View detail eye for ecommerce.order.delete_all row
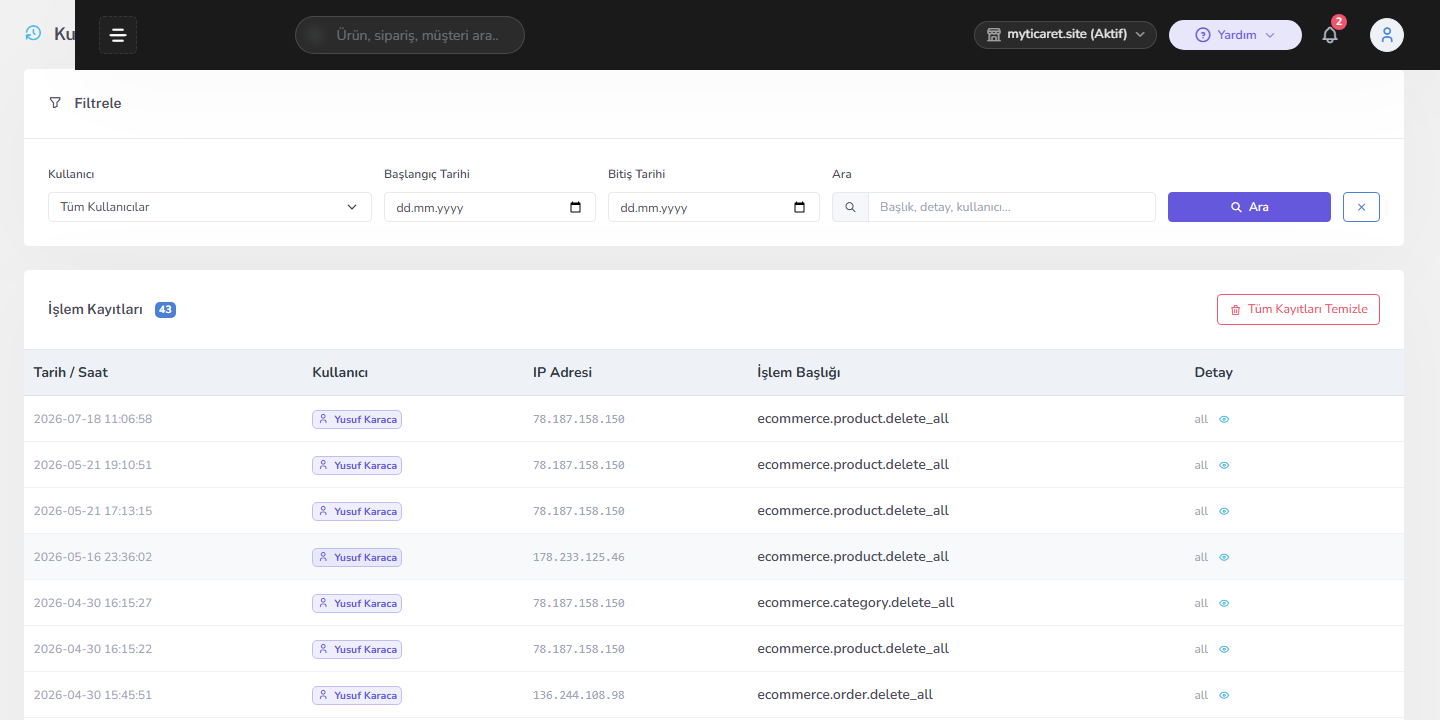1440x720 pixels. click(1224, 695)
